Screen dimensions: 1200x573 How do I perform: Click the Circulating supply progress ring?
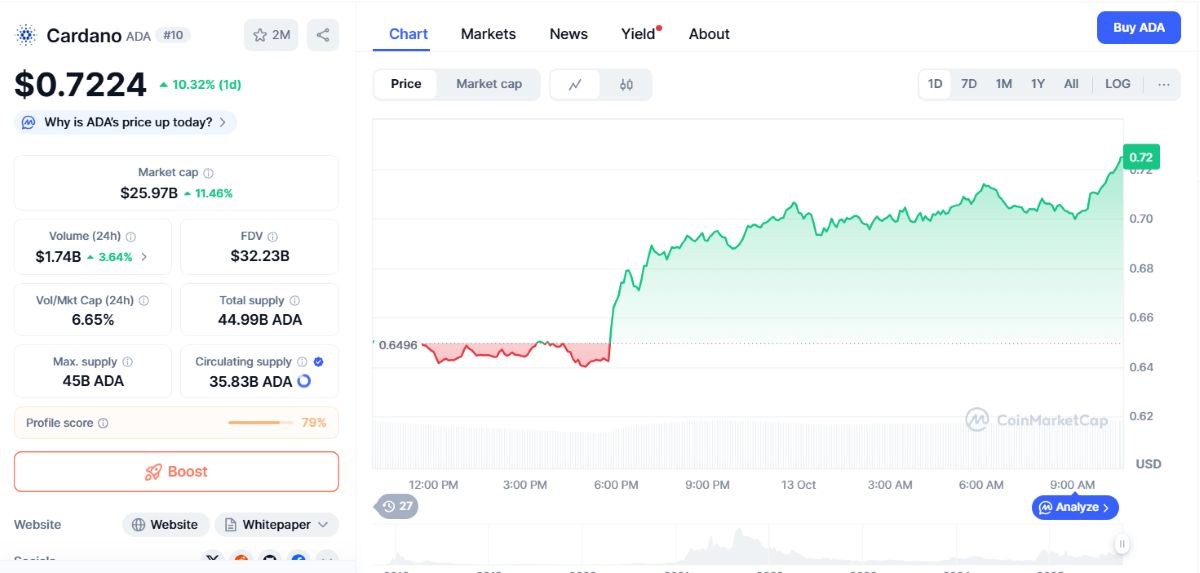tap(305, 381)
